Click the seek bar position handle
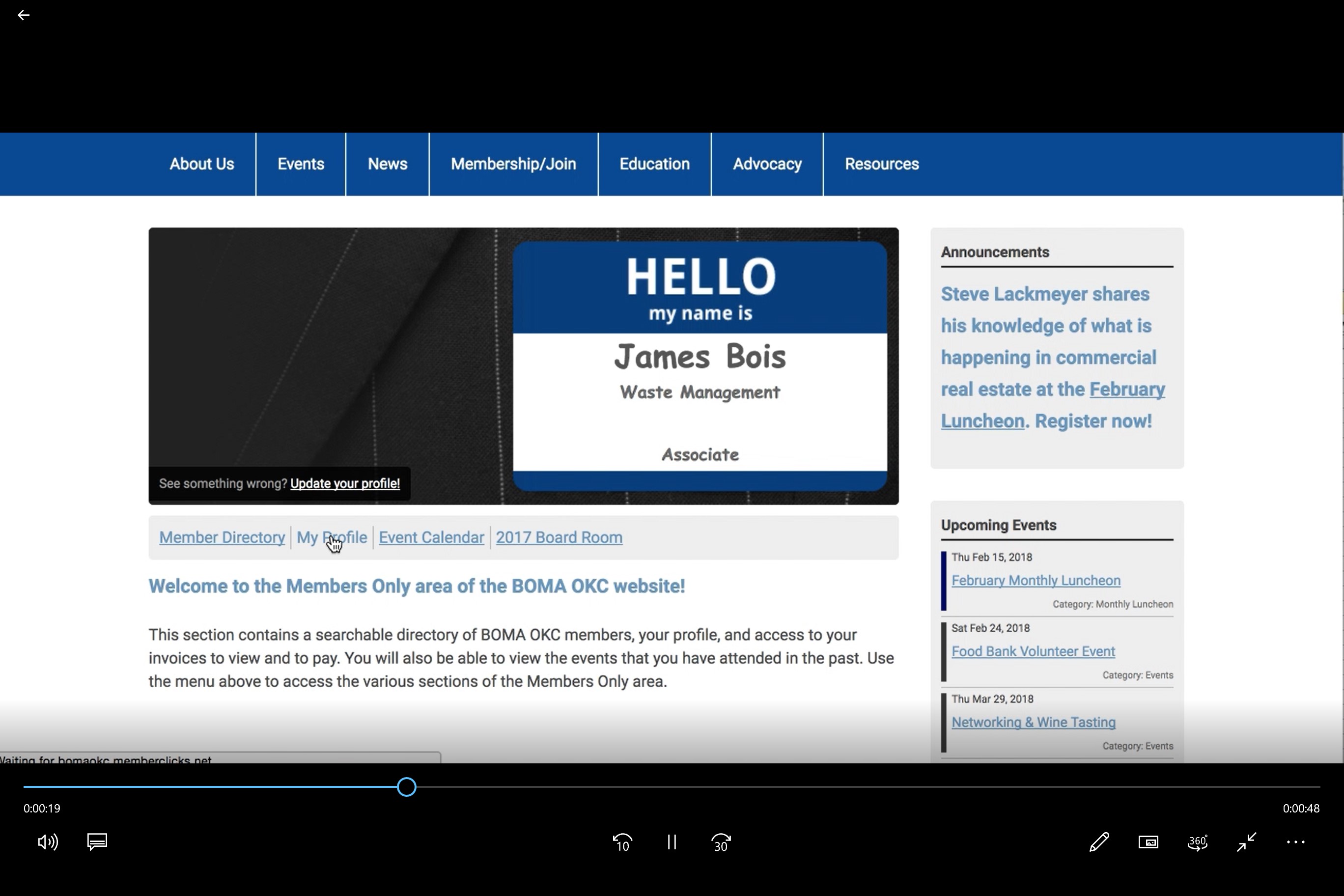Screen dimensions: 1344x896 pos(406,787)
